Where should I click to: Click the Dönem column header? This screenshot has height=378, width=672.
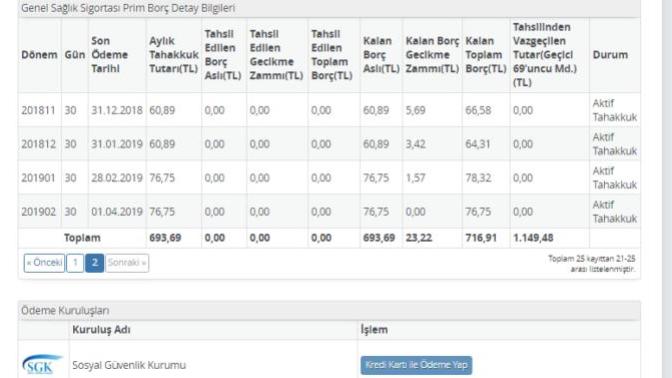[x=39, y=55]
